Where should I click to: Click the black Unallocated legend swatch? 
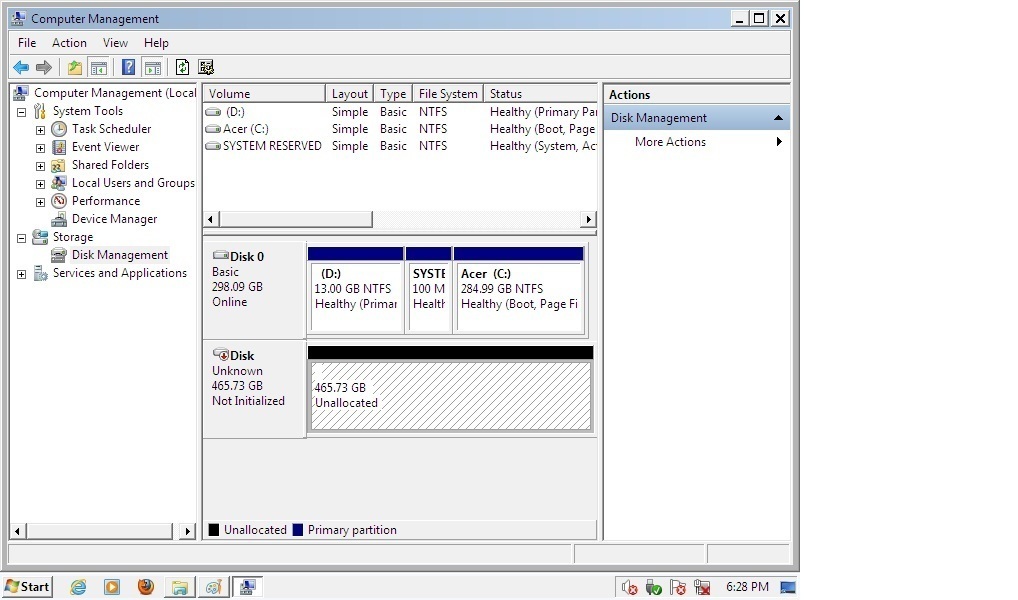(x=214, y=530)
